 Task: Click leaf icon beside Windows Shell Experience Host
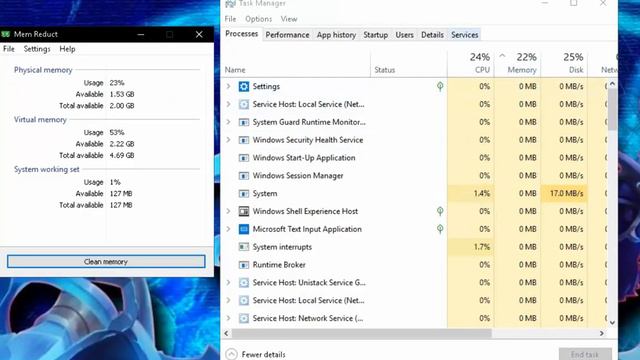[x=440, y=211]
